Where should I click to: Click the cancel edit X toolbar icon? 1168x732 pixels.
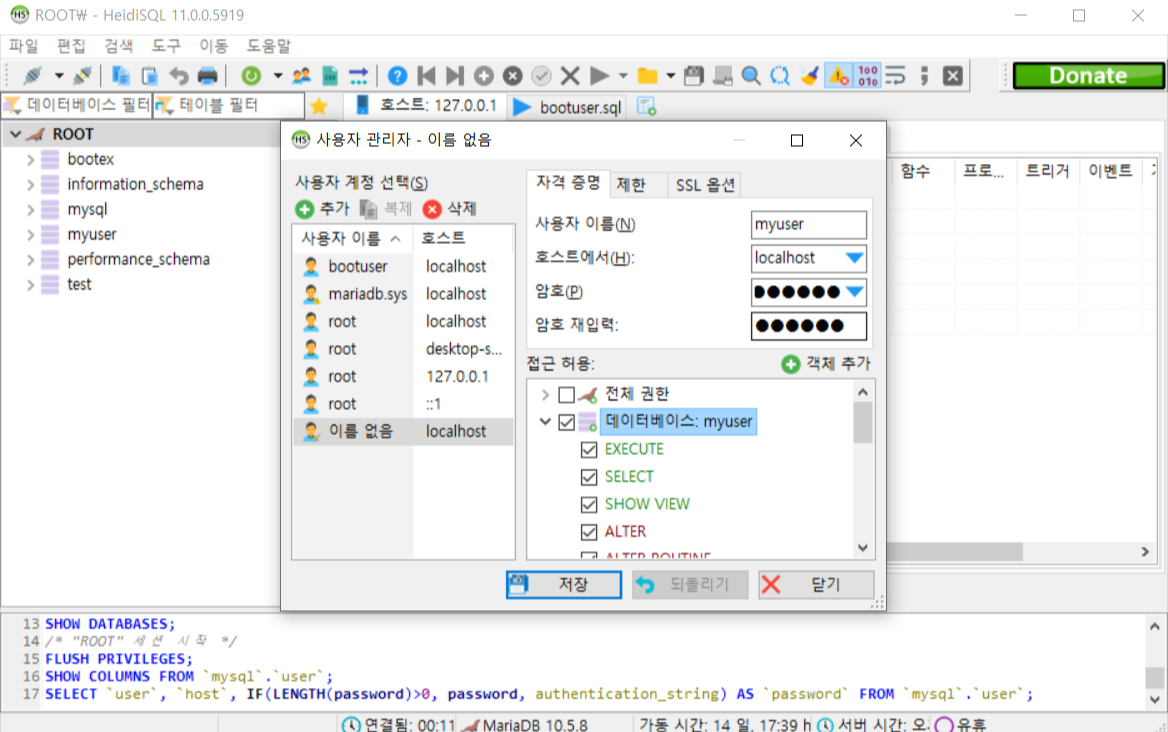pos(570,75)
